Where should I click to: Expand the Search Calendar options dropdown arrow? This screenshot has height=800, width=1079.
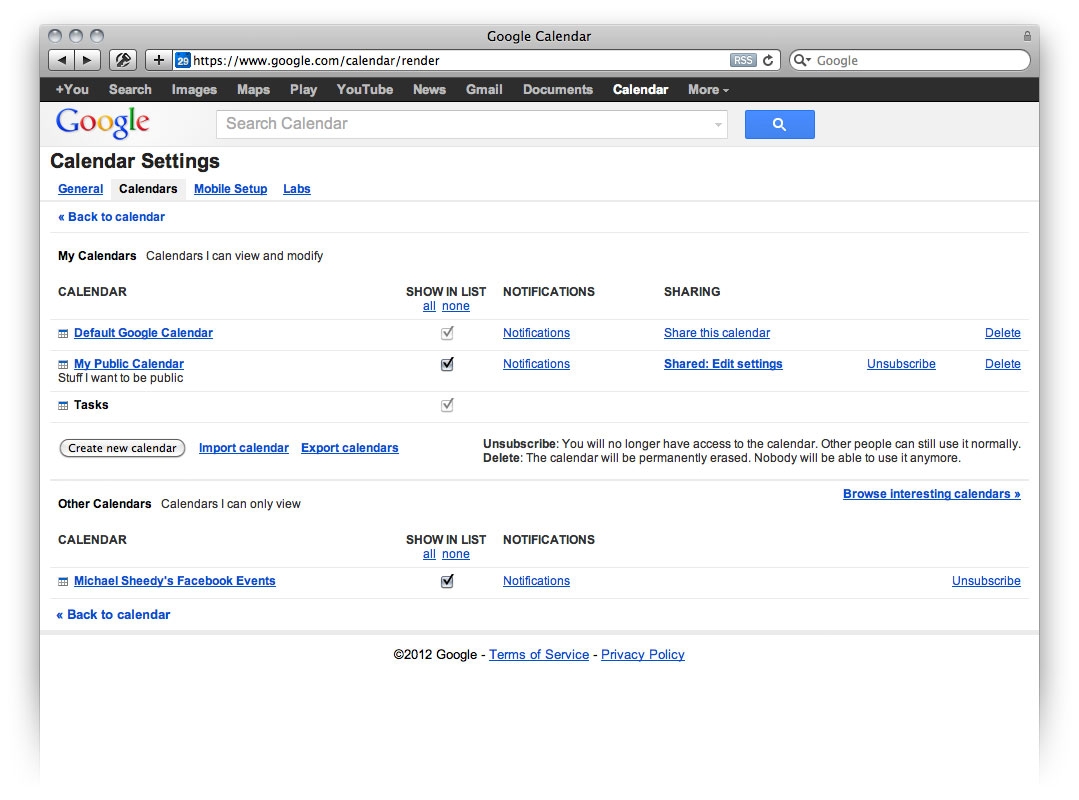pos(718,125)
